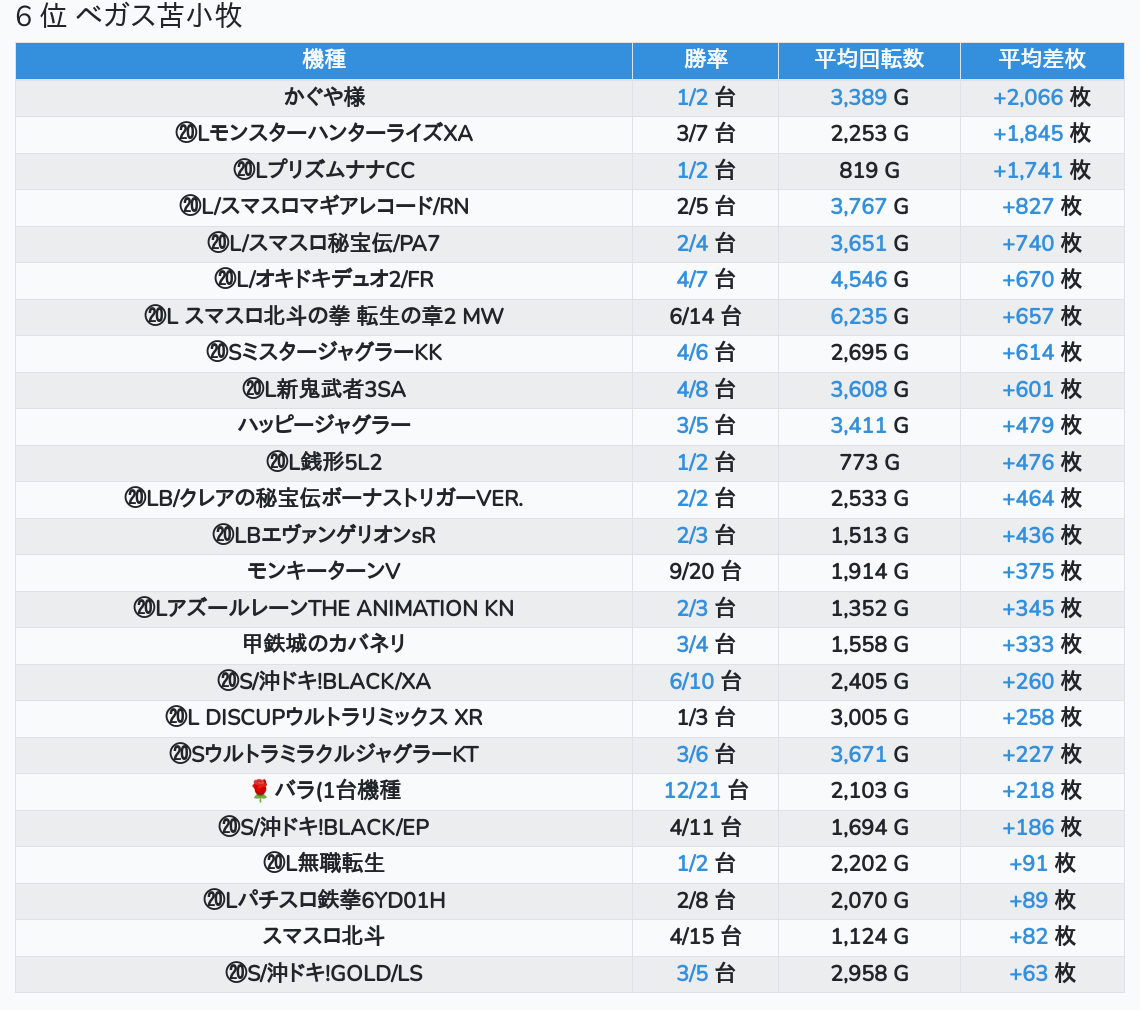Click the ⑳ badge before L銭形5L2
Image resolution: width=1140 pixels, height=1010 pixels.
(277, 462)
